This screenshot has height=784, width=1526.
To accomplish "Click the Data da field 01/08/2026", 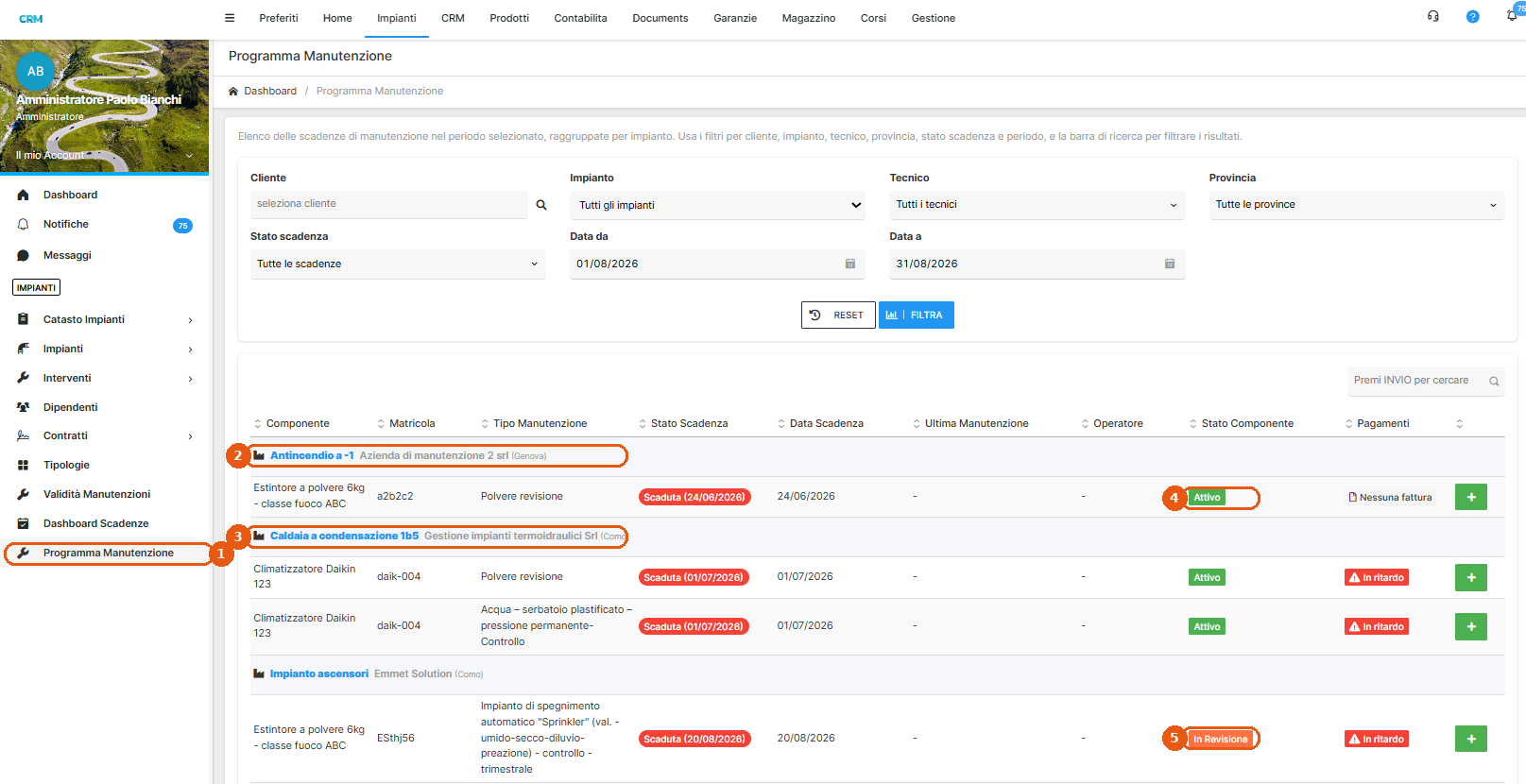I will (x=717, y=264).
